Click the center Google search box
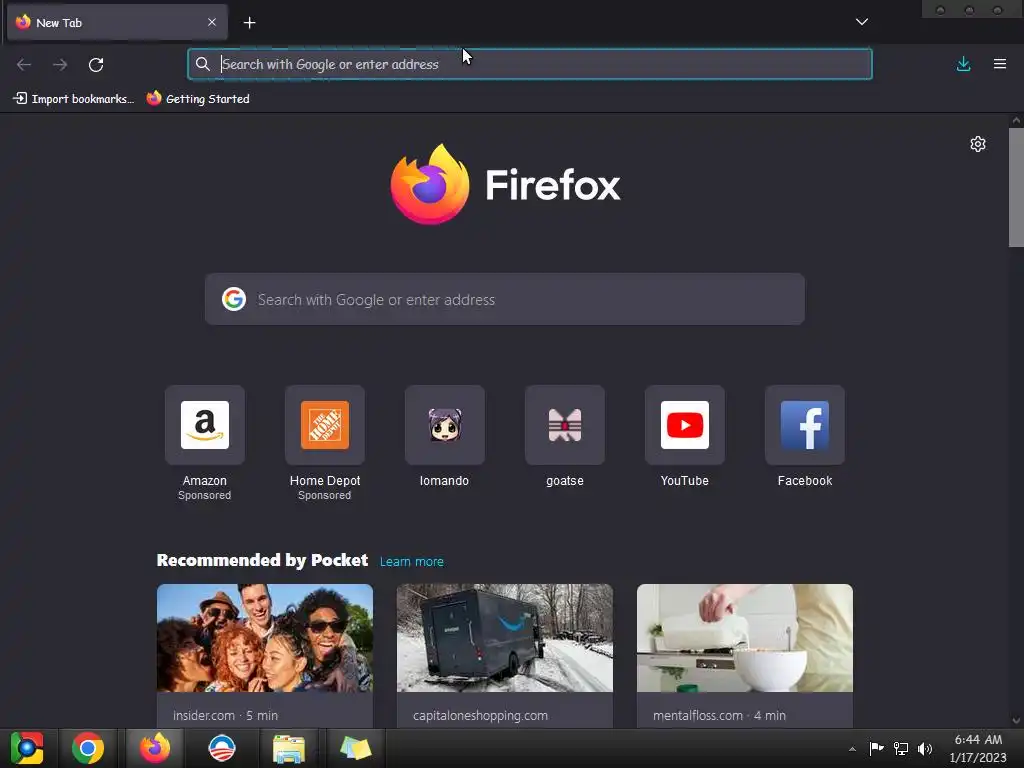1024x768 pixels. point(505,299)
